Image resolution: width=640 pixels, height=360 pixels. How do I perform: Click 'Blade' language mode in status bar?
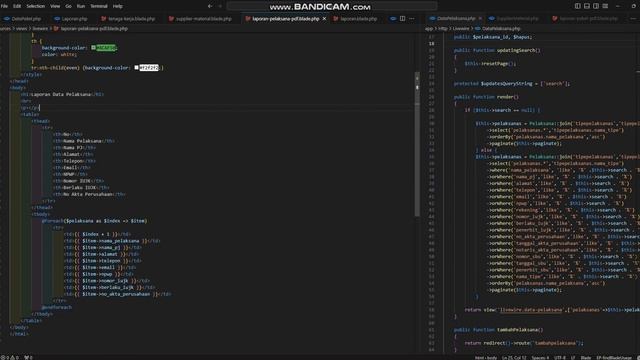pos(586,358)
